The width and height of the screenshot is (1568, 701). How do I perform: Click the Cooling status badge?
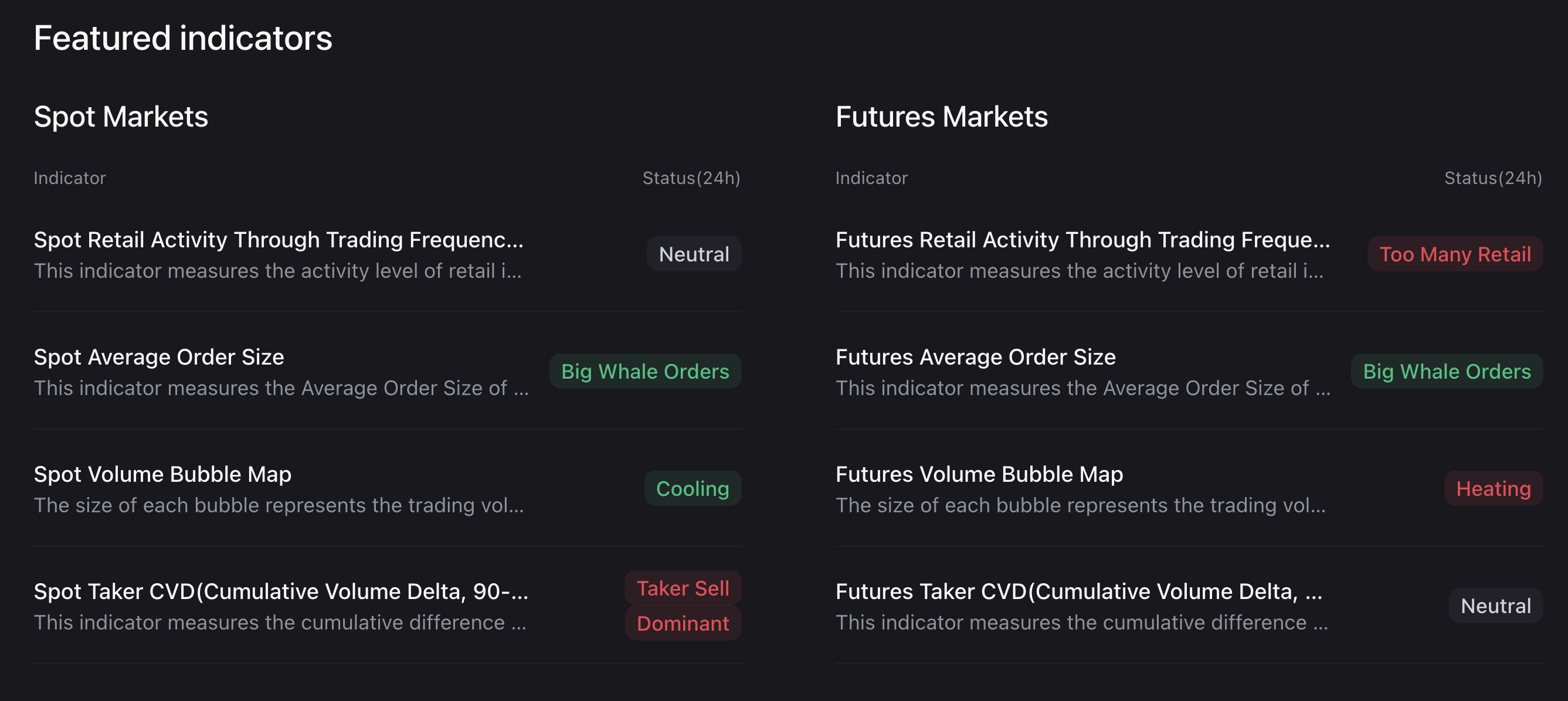coord(692,489)
